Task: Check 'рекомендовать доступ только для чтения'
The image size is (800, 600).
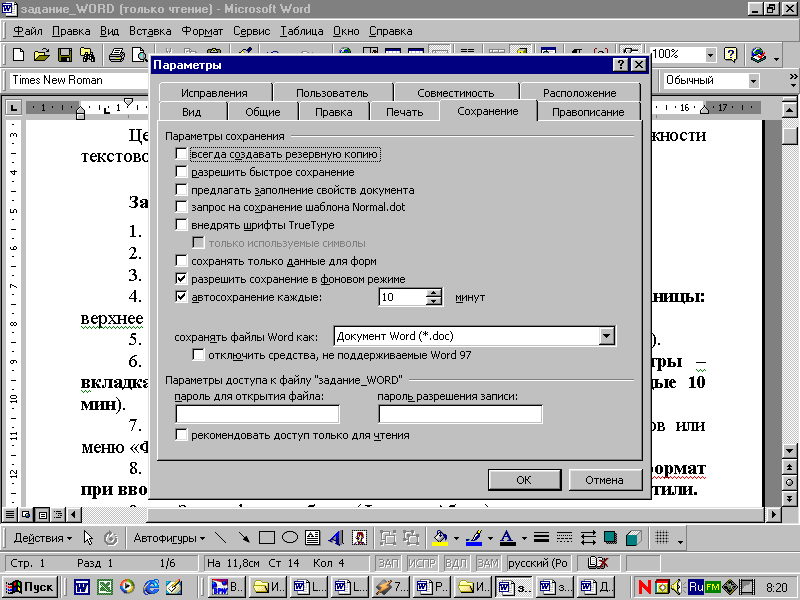Action: (181, 435)
